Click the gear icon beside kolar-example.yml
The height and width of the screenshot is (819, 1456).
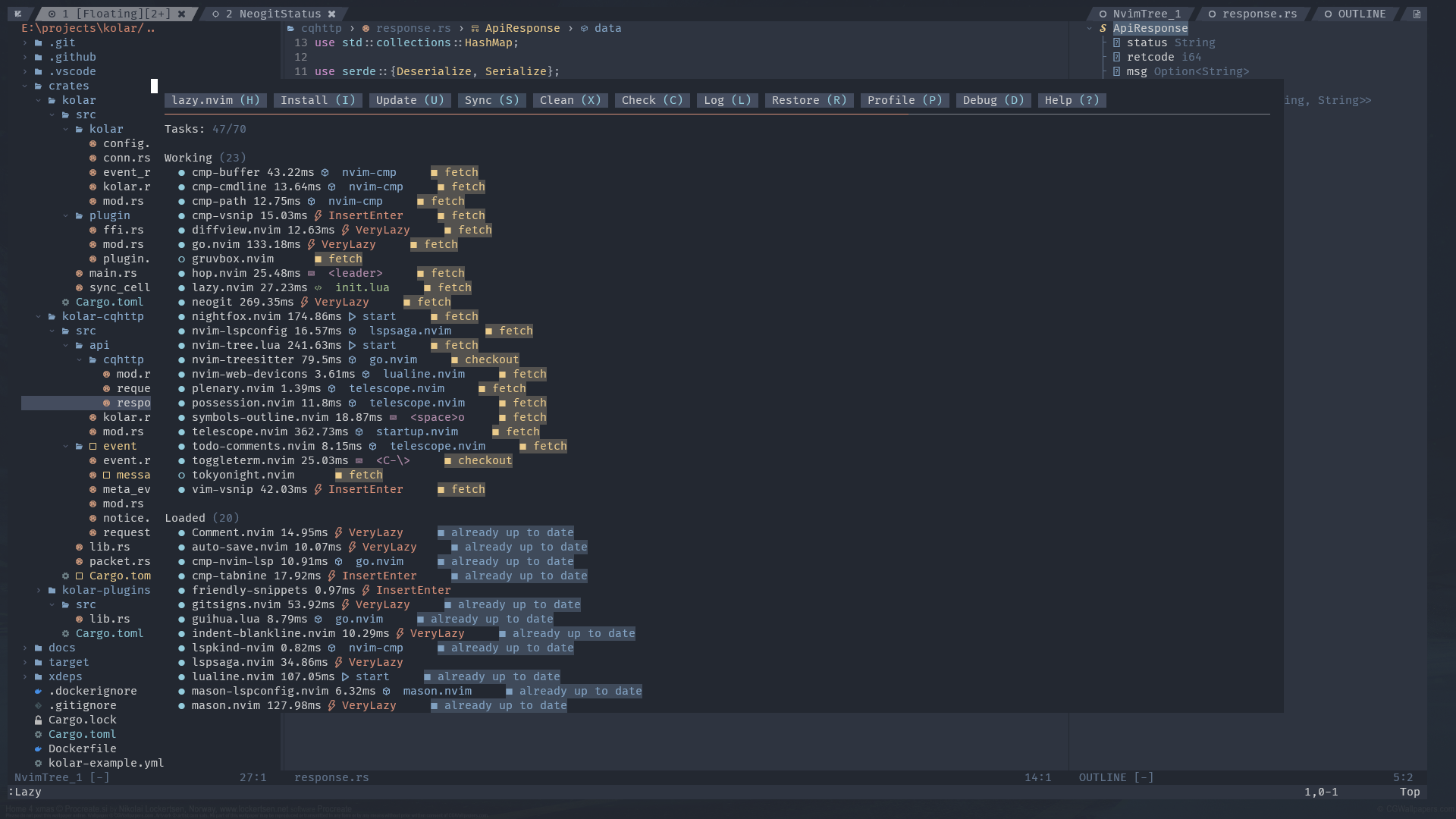(38, 763)
